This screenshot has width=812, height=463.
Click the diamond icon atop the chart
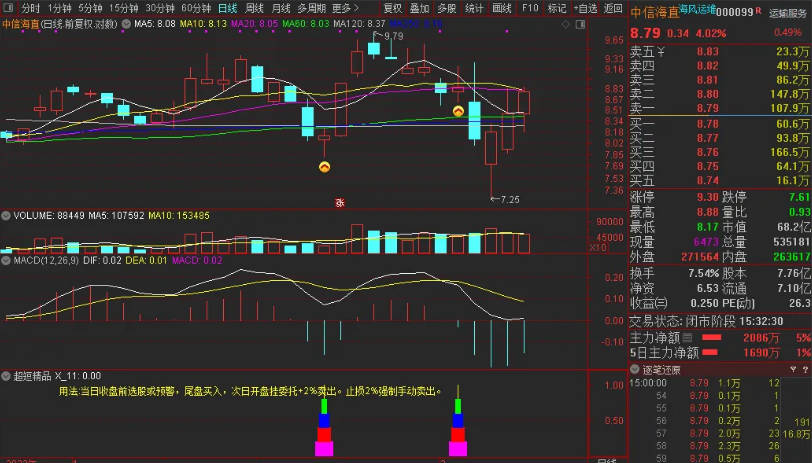[x=566, y=24]
